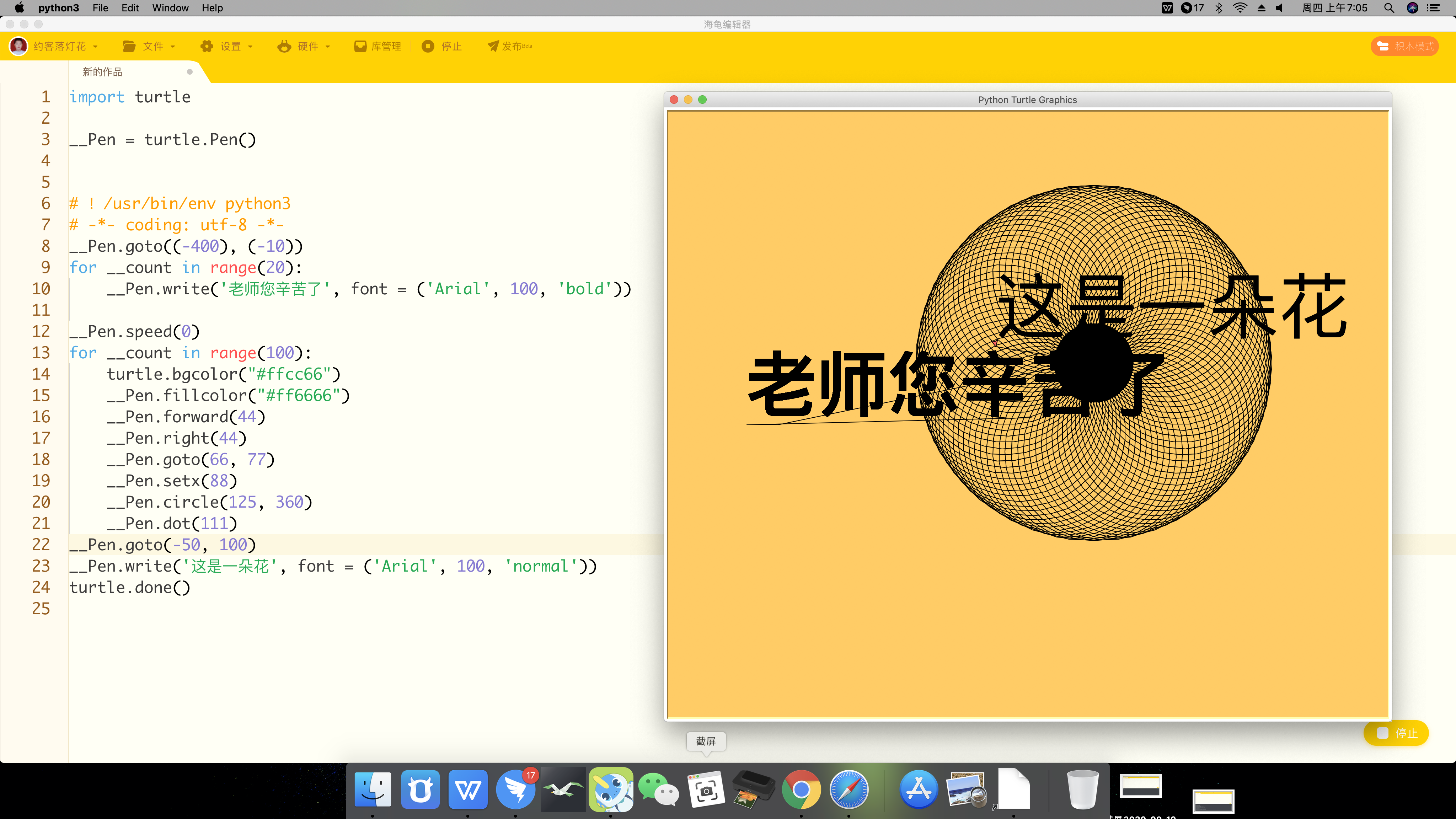Open the Bluetooth status menu
This screenshot has height=819, width=1456.
(1219, 8)
